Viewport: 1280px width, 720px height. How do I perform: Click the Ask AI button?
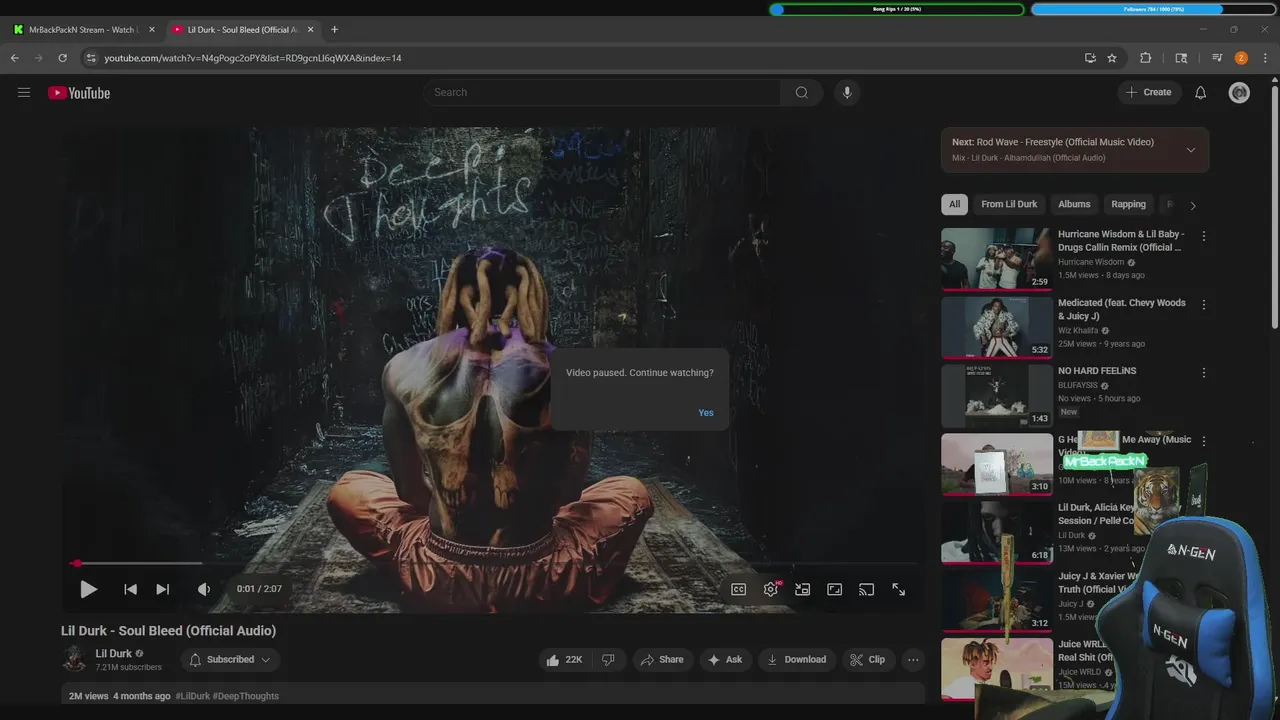point(725,660)
